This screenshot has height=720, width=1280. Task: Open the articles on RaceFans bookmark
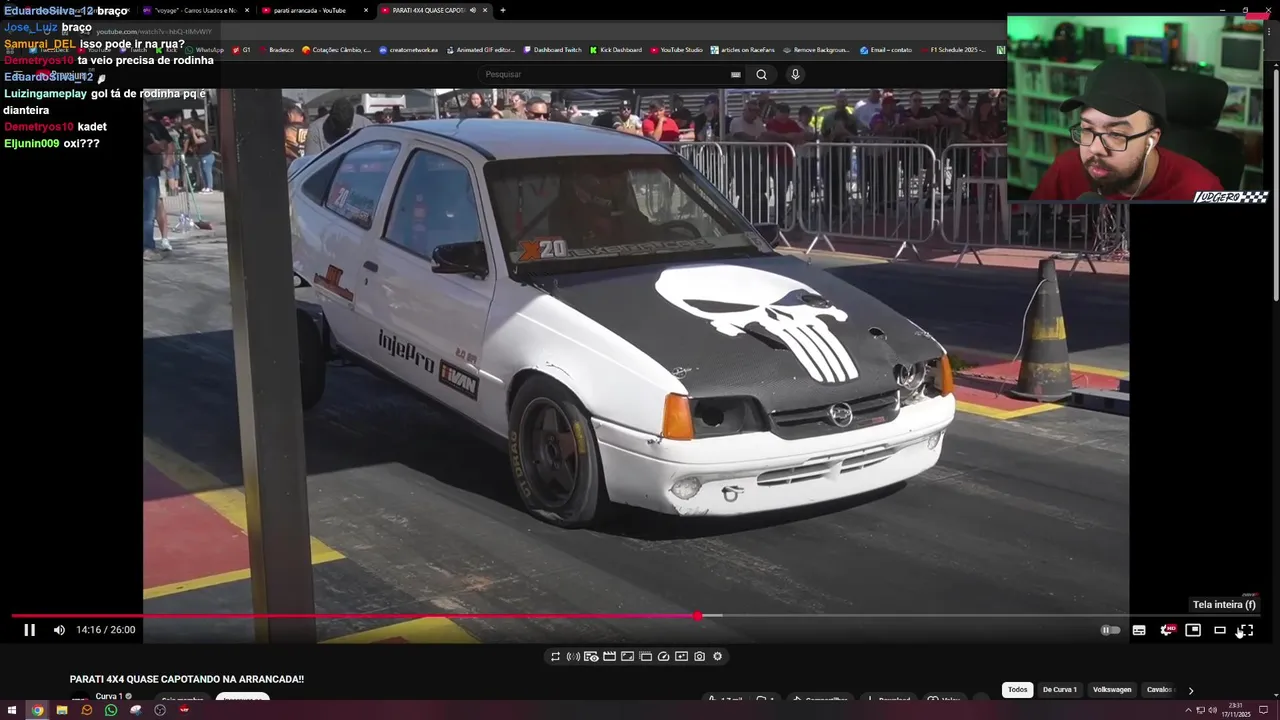tap(743, 50)
